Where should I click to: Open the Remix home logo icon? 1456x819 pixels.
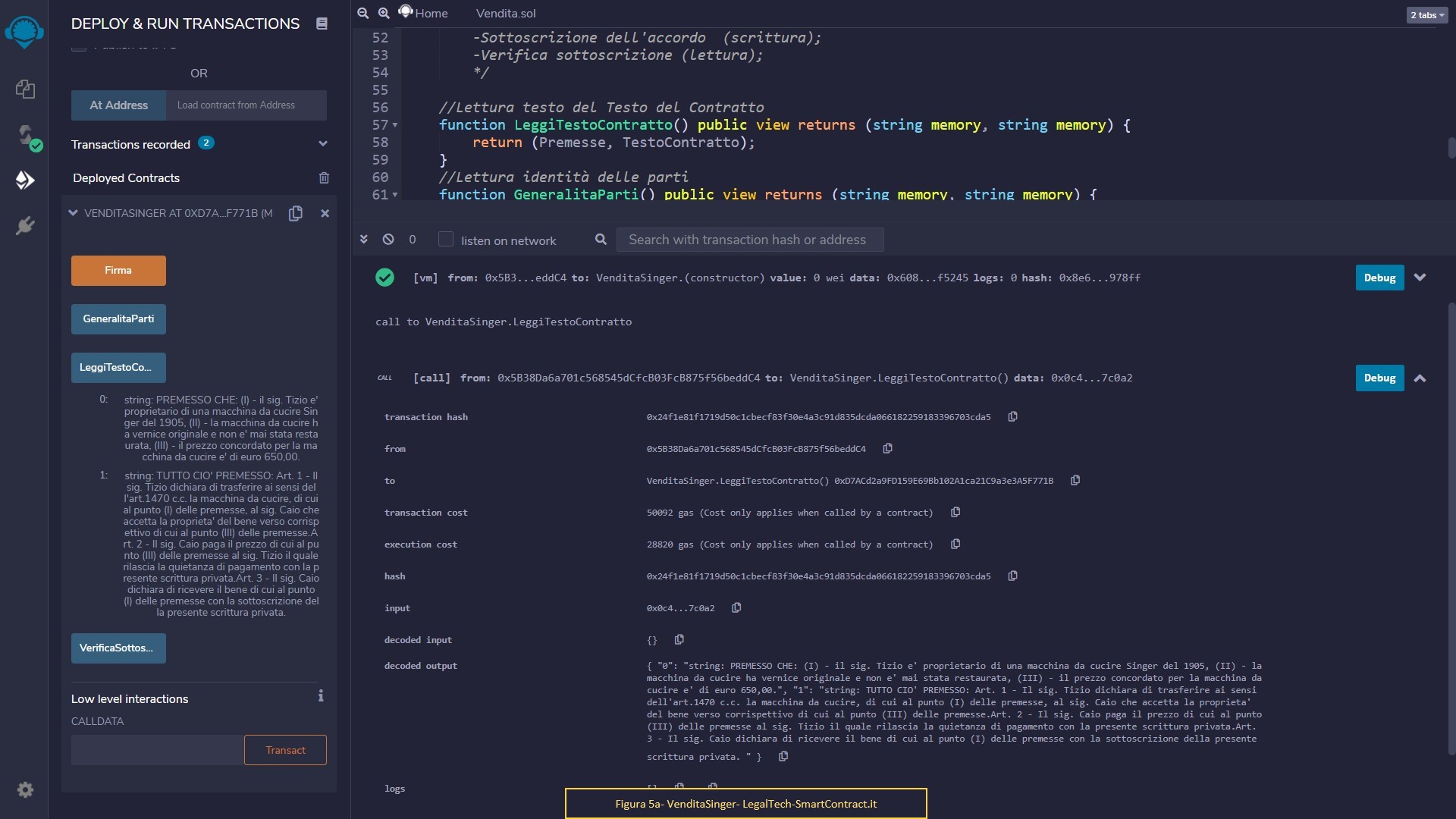(24, 32)
